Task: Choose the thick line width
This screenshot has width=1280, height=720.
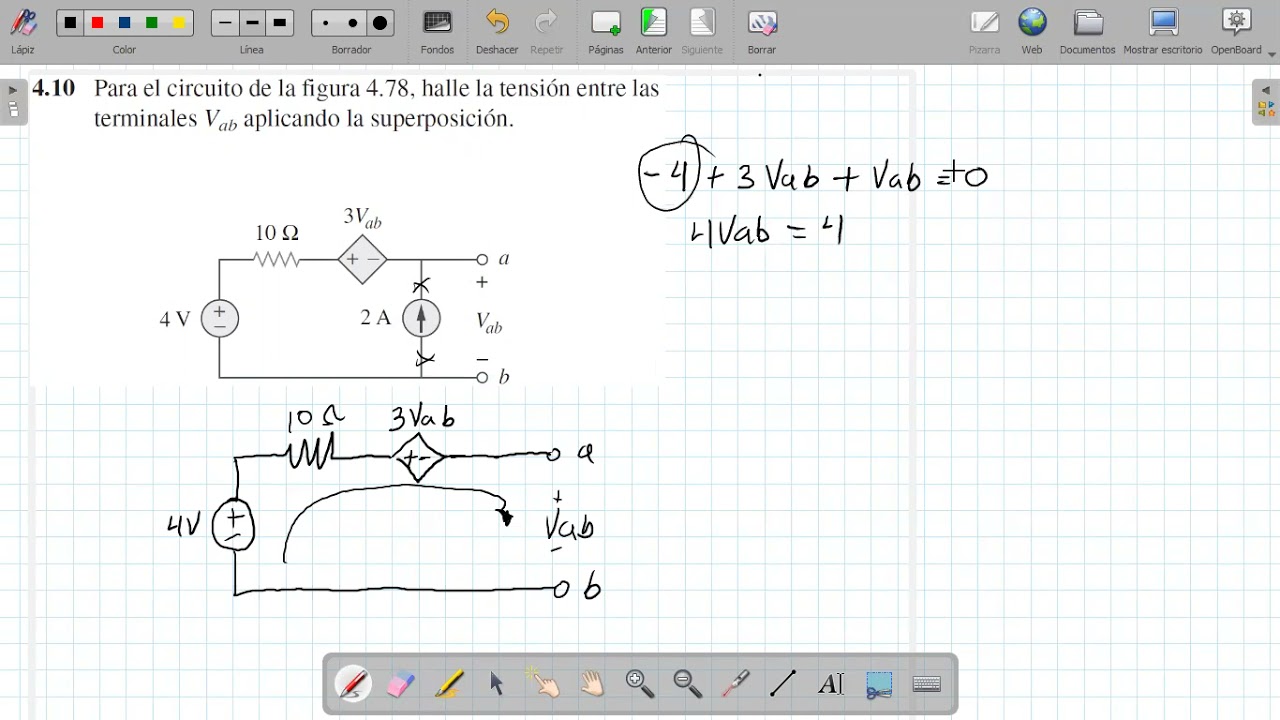Action: pos(280,23)
